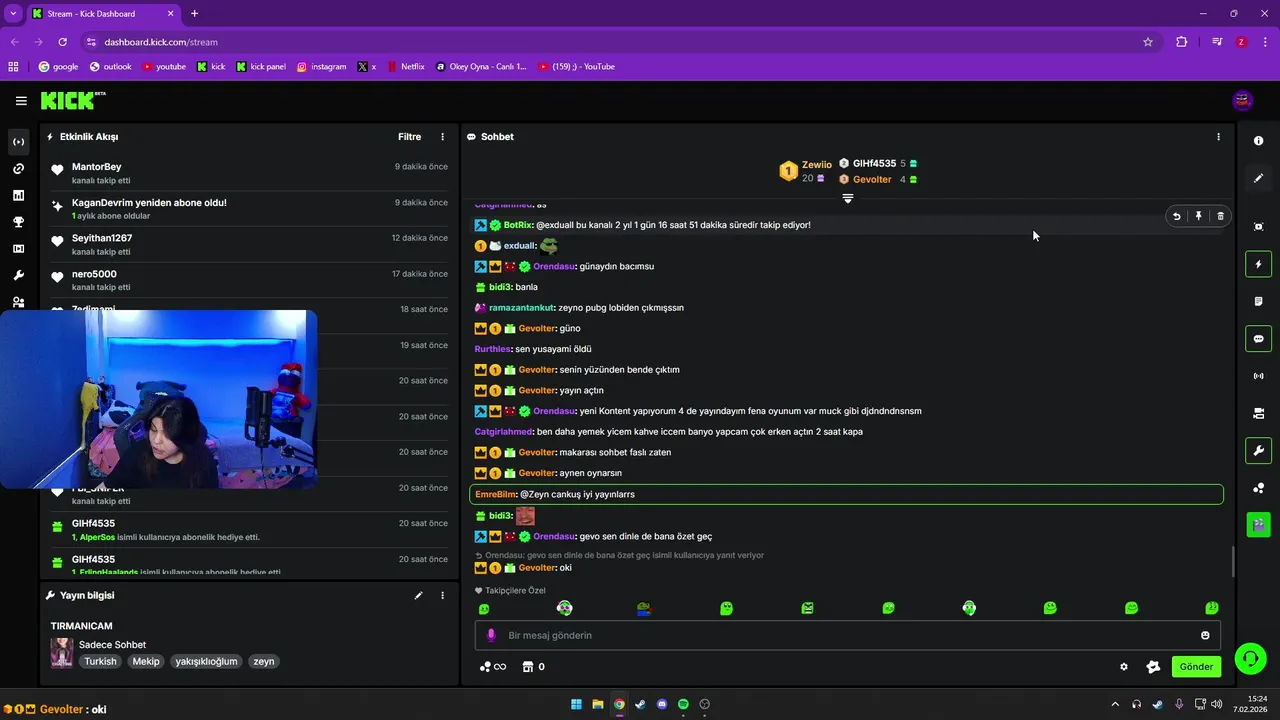Click the chat badge icon beside the settings gear
The width and height of the screenshot is (1280, 720).
(x=1153, y=667)
